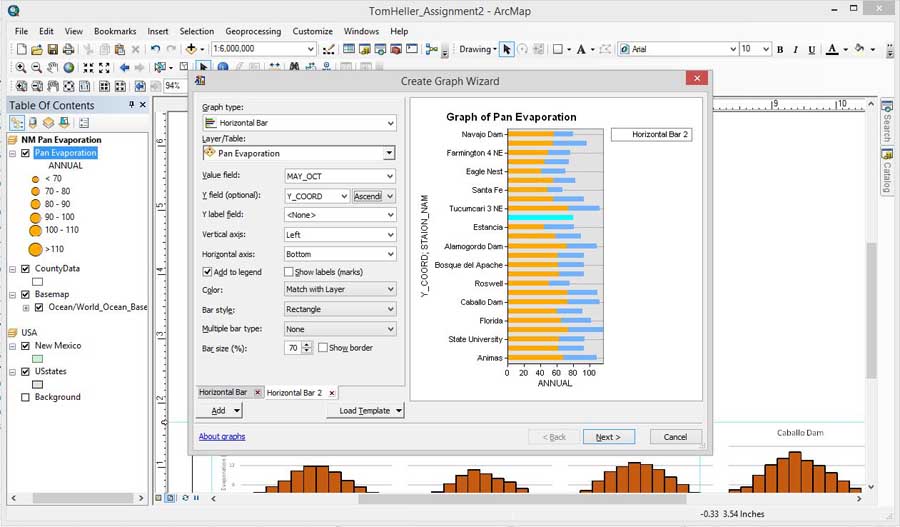
Task: Click the layout Zoom Whole Page icon
Action: [x=68, y=86]
